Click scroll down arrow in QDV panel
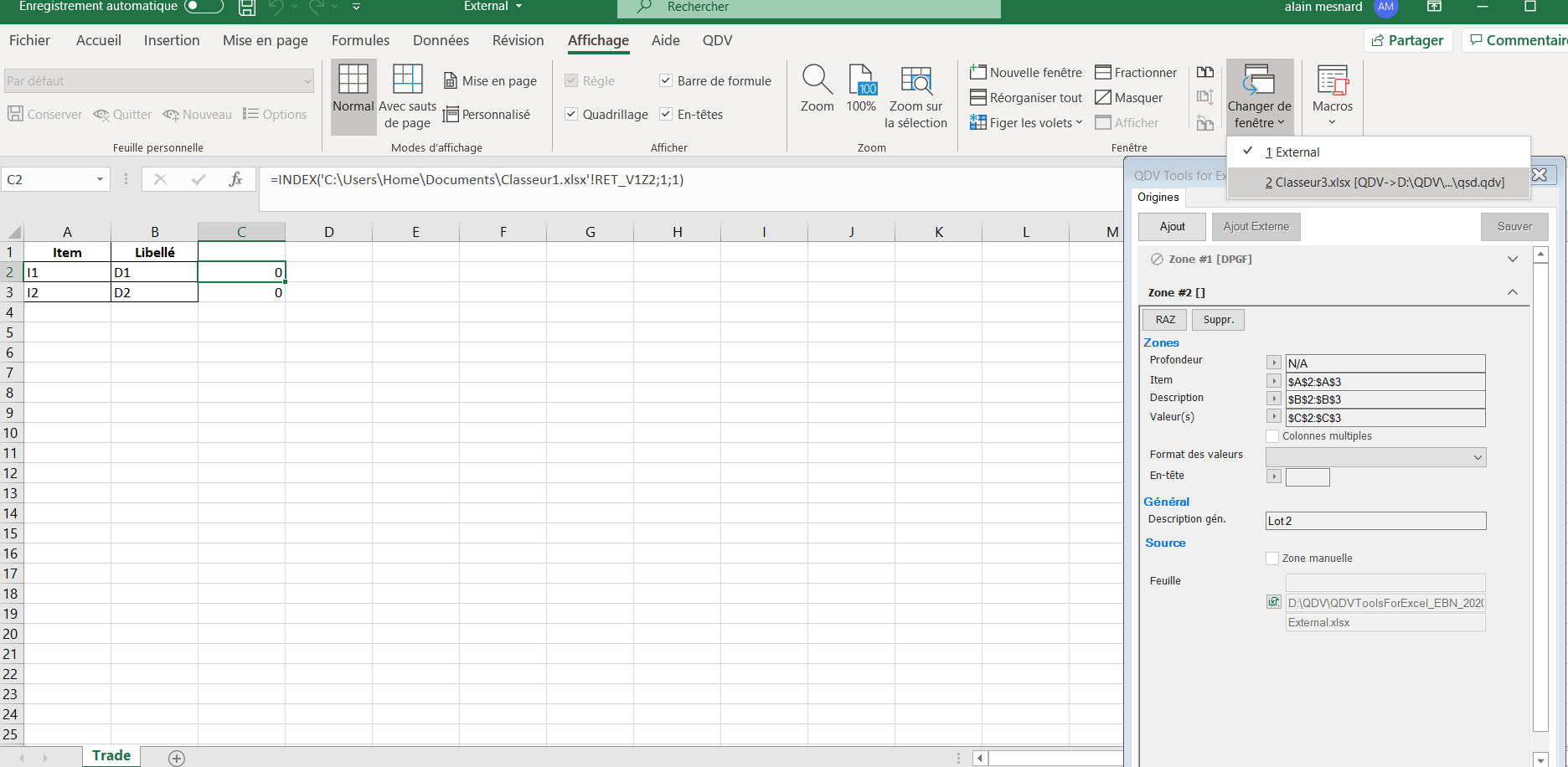Image resolution: width=1568 pixels, height=767 pixels. [1540, 759]
